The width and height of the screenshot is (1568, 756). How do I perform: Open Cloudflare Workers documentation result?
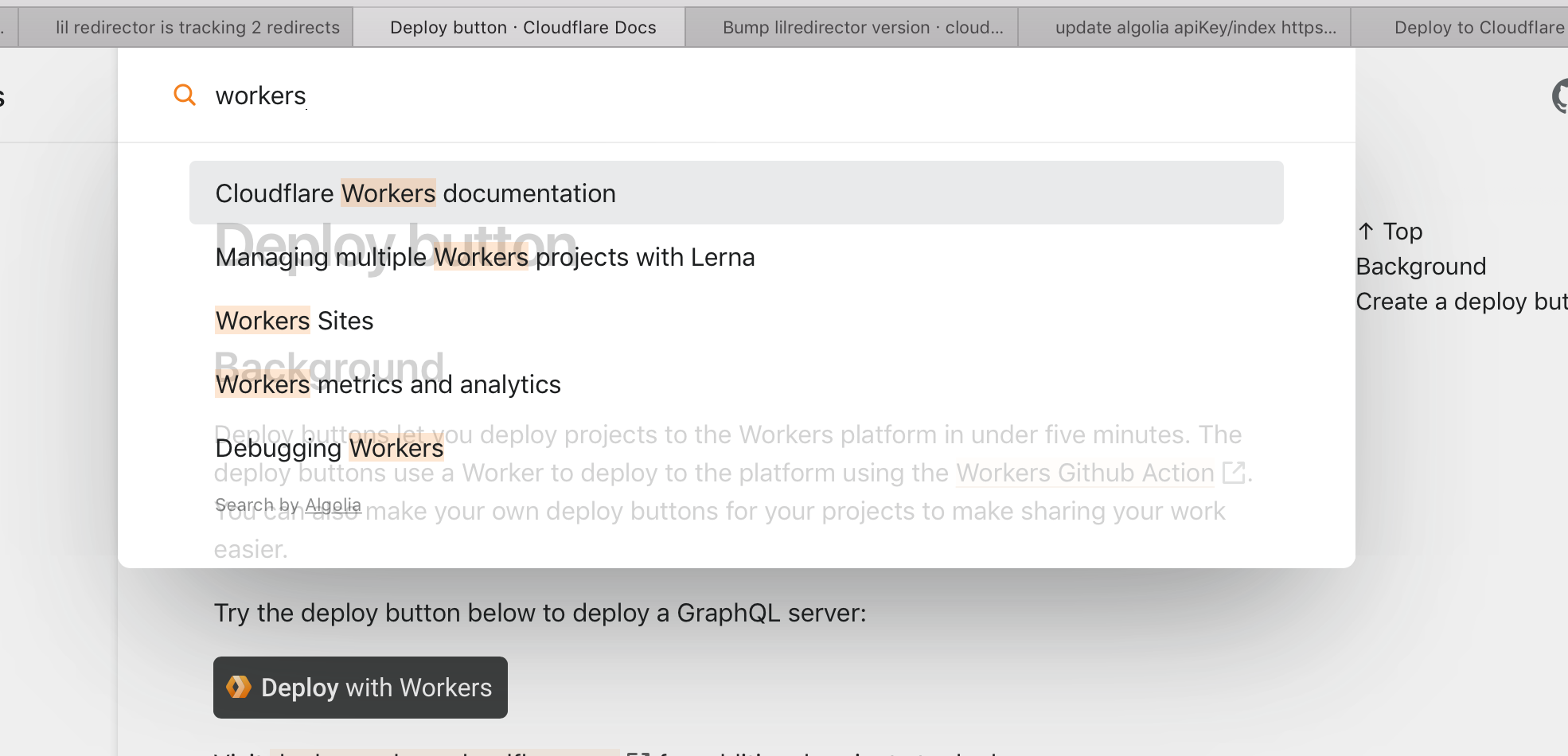click(x=736, y=193)
